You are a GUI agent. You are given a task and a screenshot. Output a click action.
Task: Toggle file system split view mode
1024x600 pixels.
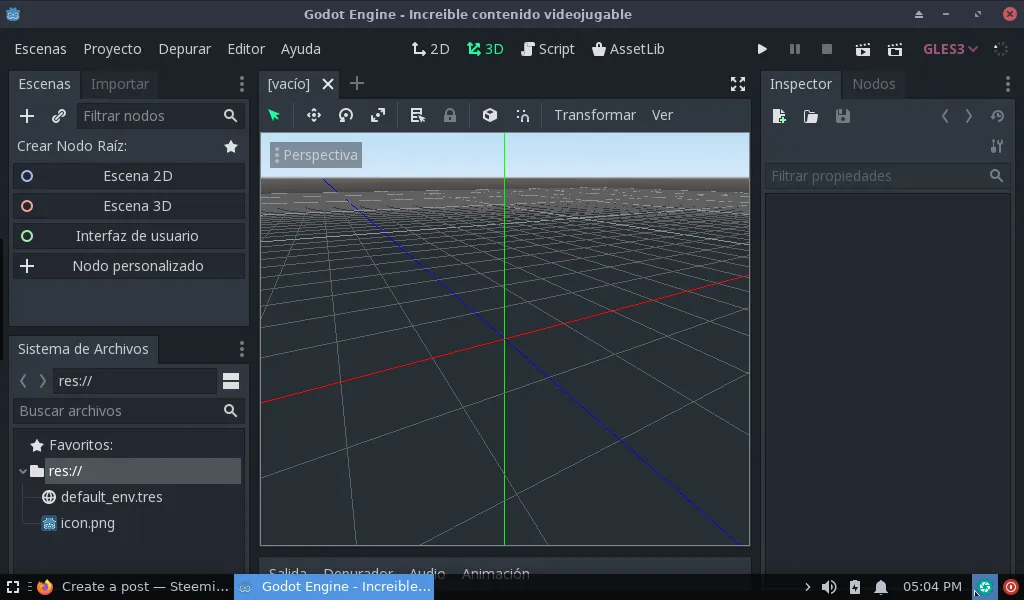231,381
